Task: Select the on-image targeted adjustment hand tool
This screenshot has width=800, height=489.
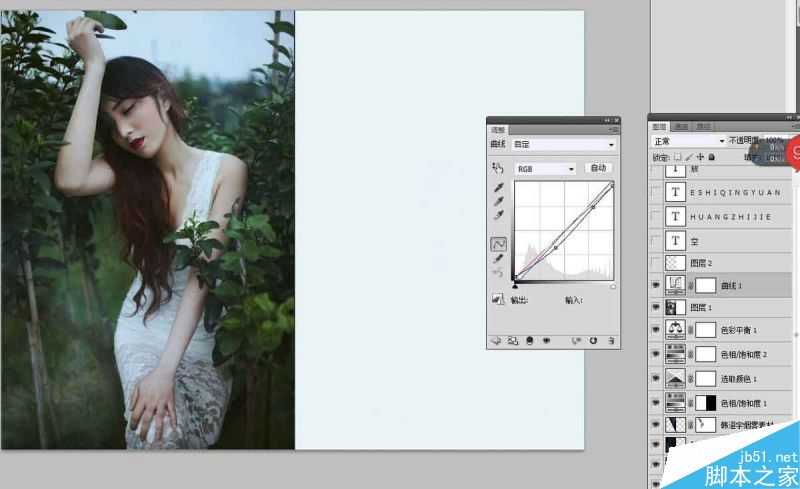Action: (497, 169)
